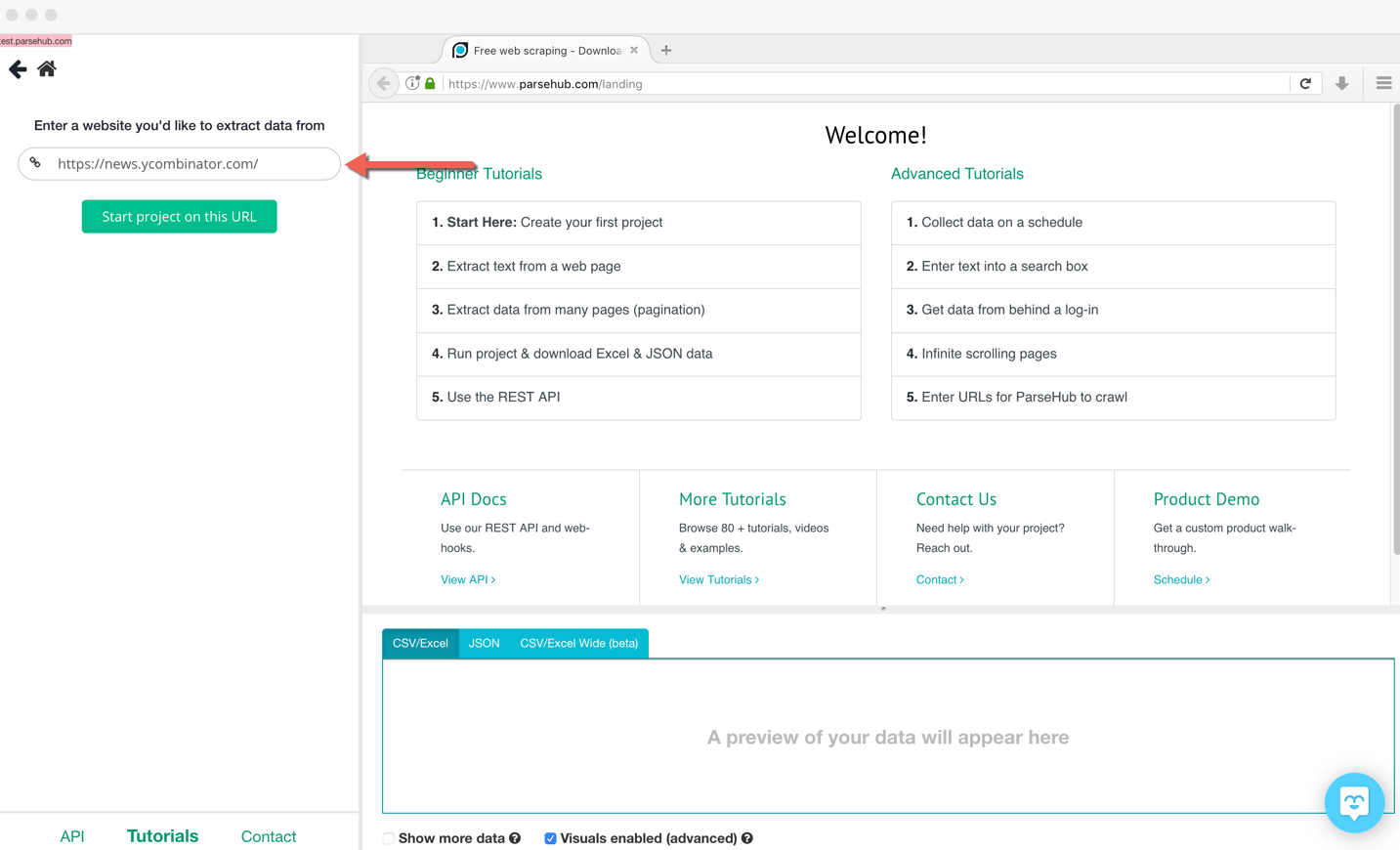Open Extract text from a web page tutorial
Screen dimensions: 1400x850
(x=639, y=267)
